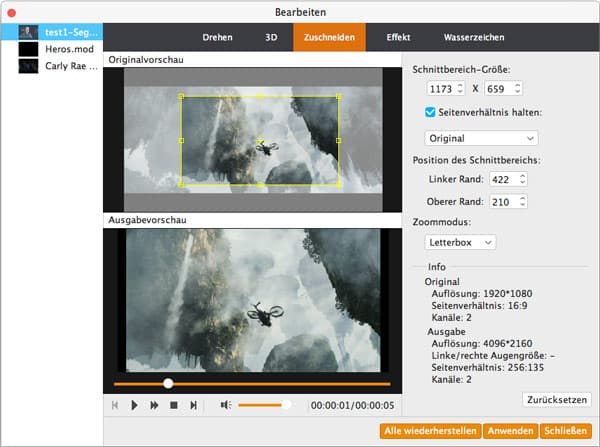This screenshot has height=447, width=600.
Task: Switch to the Drehen tab
Action: pyautogui.click(x=217, y=38)
